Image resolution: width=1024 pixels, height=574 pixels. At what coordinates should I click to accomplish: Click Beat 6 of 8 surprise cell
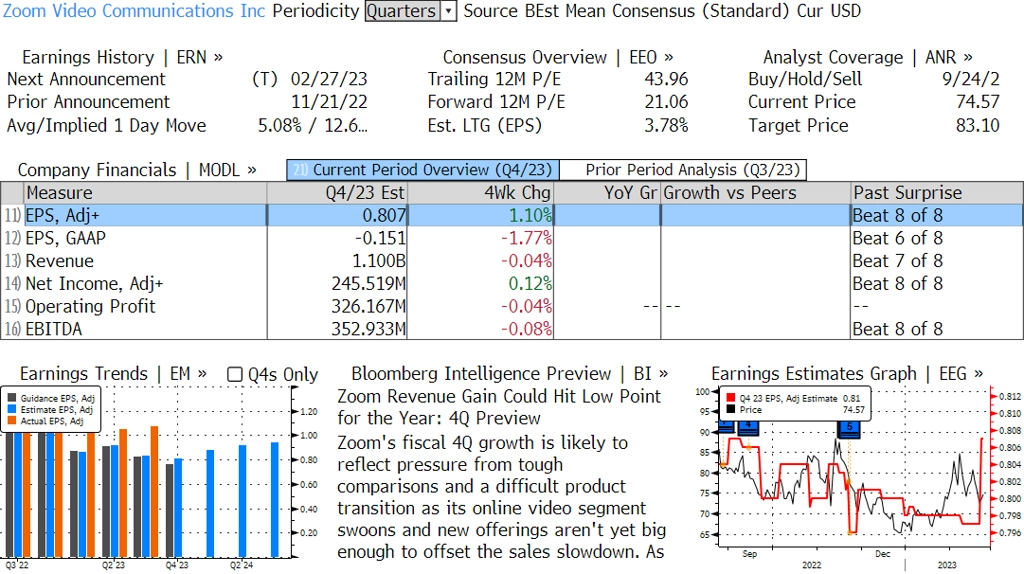coord(897,238)
